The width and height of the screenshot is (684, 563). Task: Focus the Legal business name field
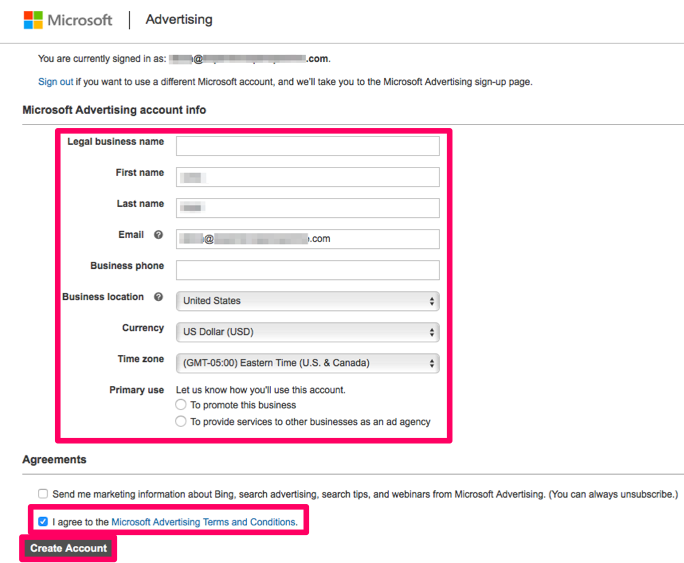308,146
